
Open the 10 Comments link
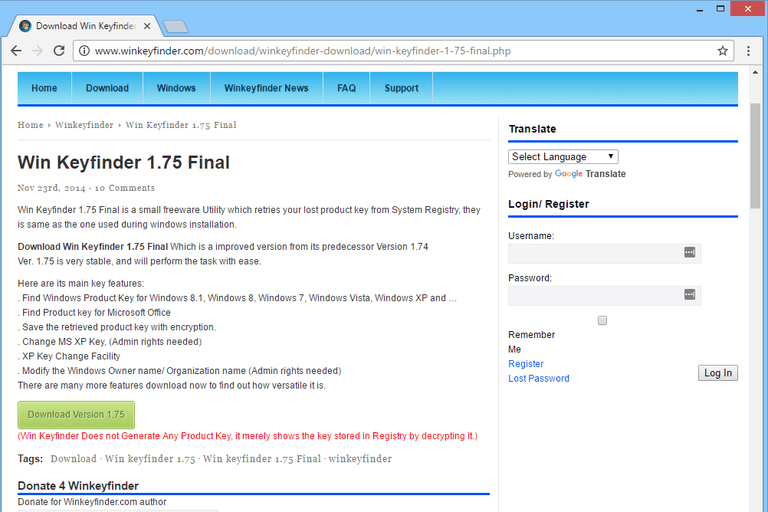pos(124,188)
